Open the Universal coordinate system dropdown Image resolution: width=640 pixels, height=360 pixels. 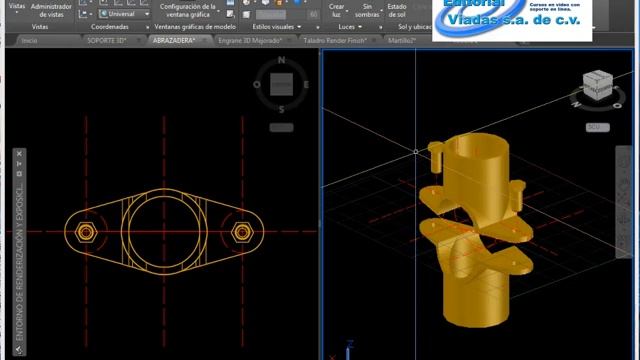pyautogui.click(x=124, y=14)
